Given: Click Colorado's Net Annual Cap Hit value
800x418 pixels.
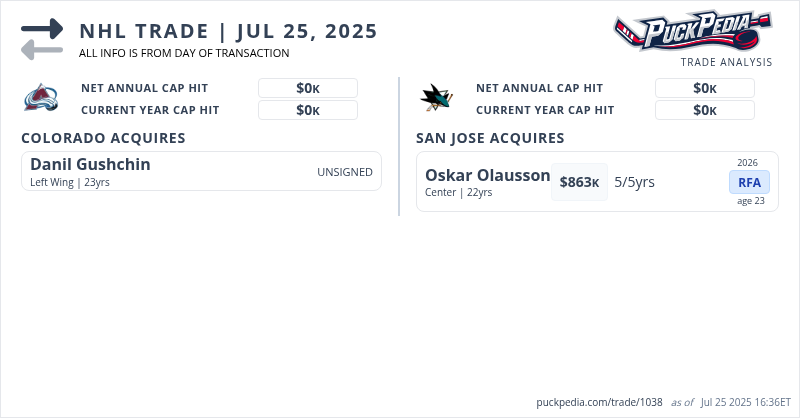Looking at the screenshot, I should pos(308,88).
